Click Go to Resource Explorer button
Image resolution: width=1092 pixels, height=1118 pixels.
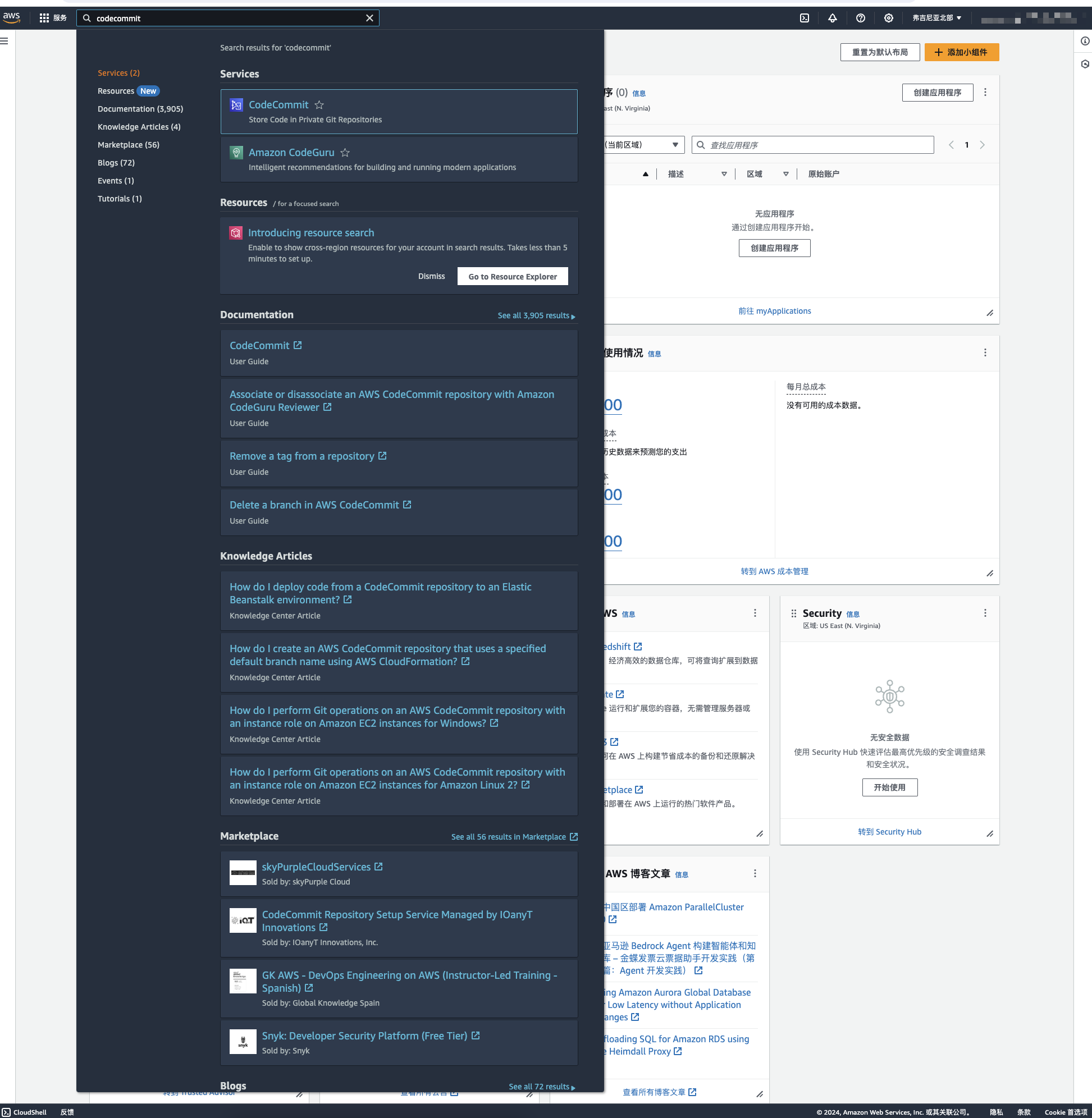[512, 276]
